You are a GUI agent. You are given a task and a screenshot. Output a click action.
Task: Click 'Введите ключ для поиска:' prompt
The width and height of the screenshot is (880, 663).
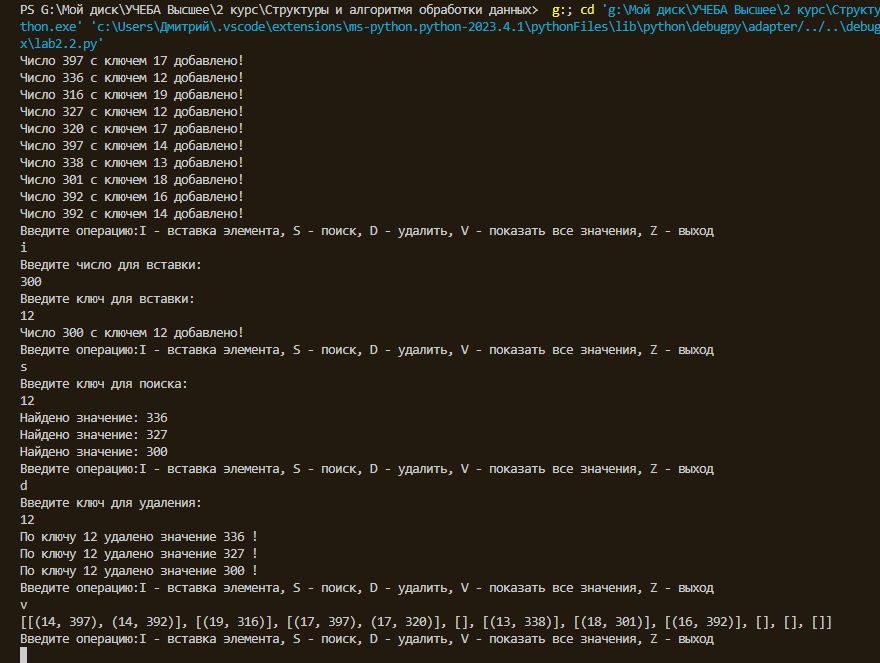pyautogui.click(x=104, y=384)
